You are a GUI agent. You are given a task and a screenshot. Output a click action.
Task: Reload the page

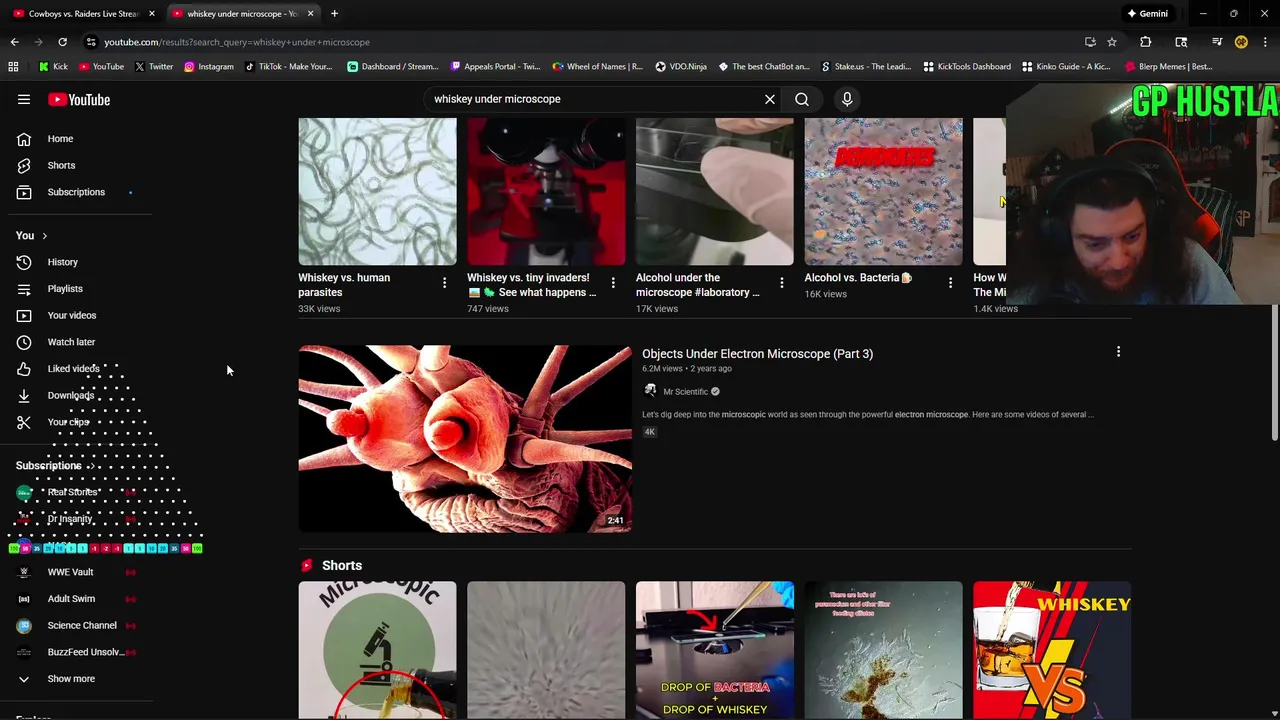coord(62,42)
